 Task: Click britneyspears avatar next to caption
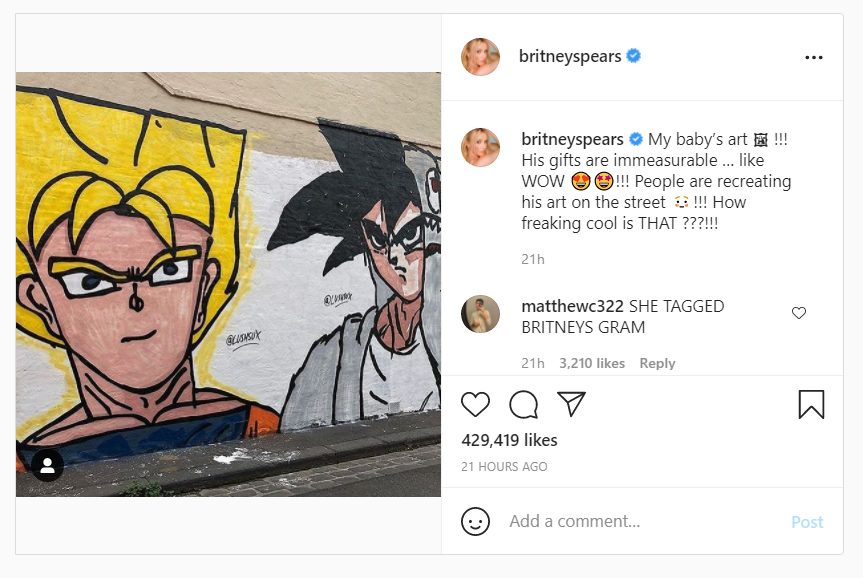pos(480,147)
